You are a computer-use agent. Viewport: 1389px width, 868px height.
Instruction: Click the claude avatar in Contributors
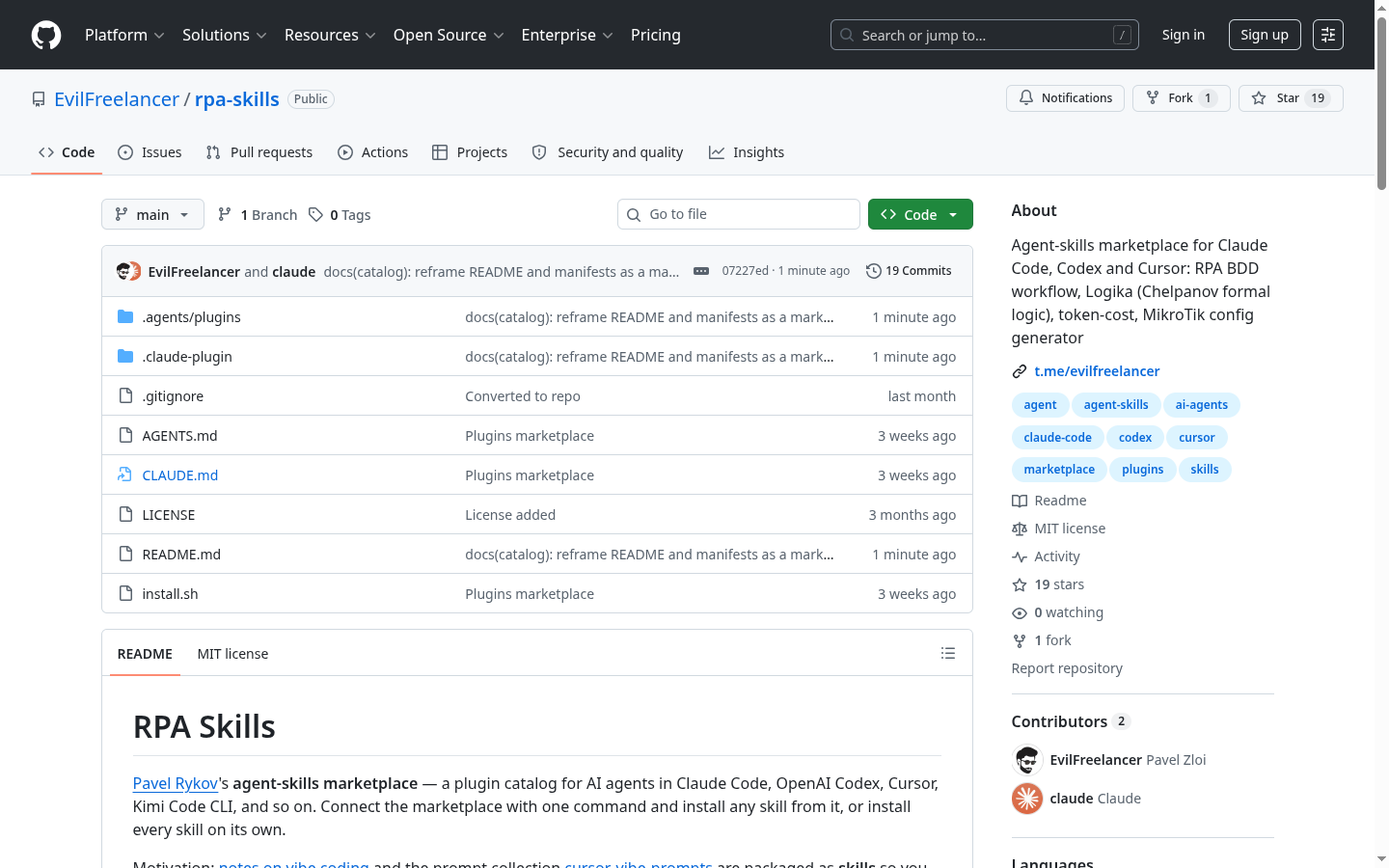point(1027,799)
